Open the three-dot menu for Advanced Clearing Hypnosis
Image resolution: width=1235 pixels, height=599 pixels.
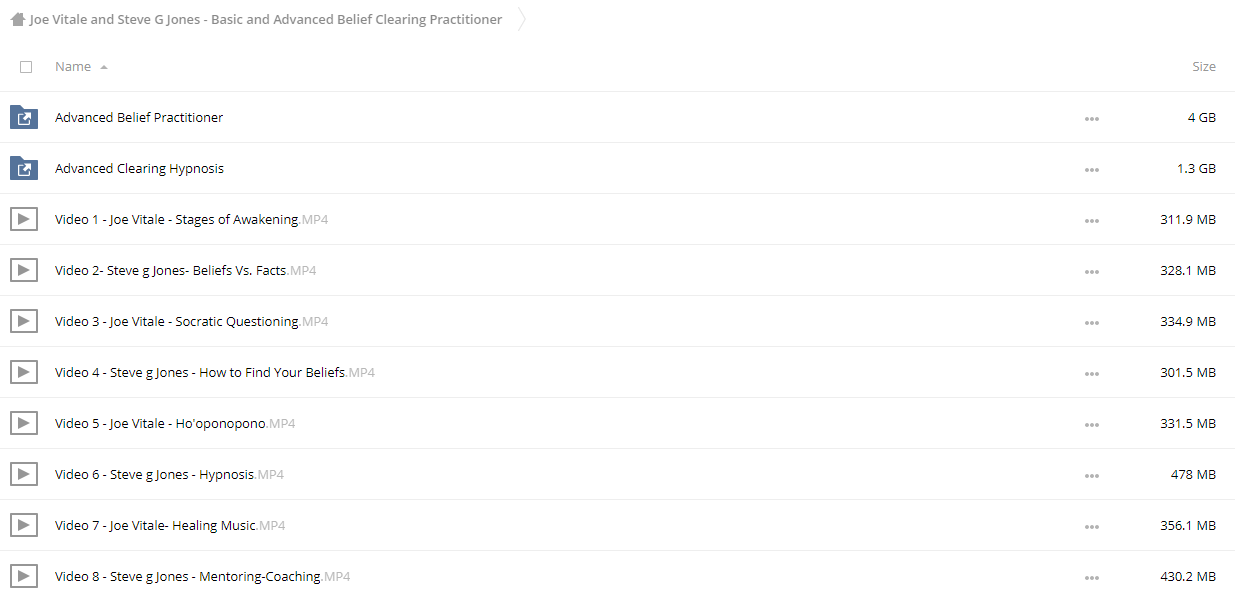pos(1091,170)
